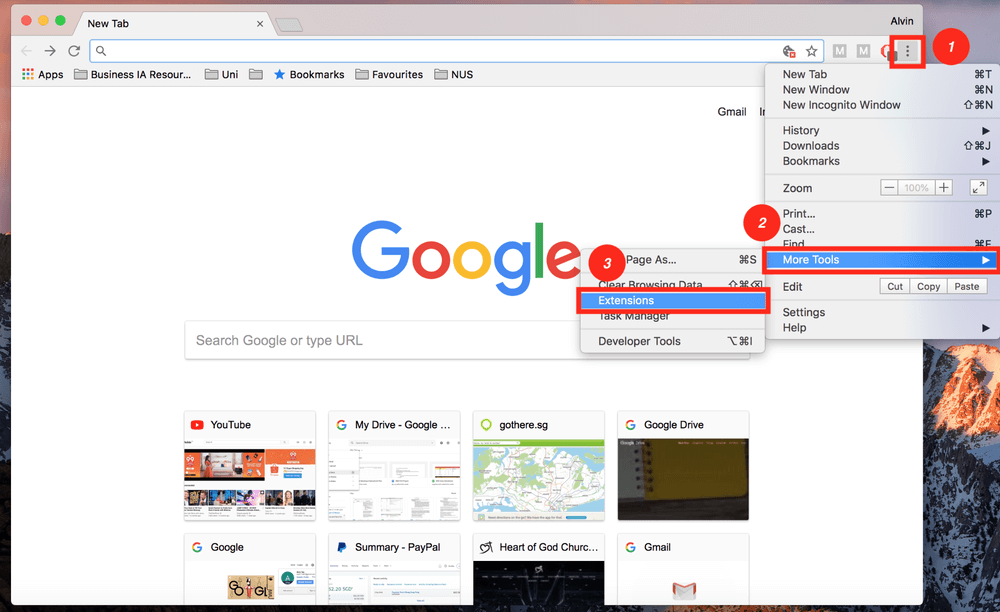This screenshot has width=1000, height=612.
Task: Reload the current page
Action: 74,50
